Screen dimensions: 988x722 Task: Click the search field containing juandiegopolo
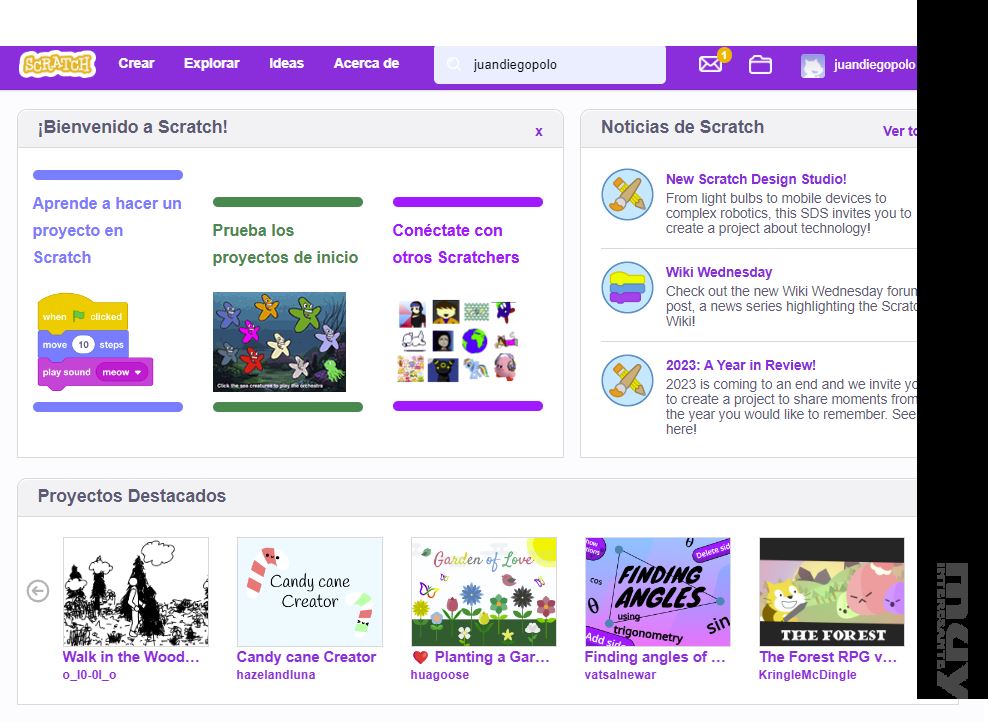click(x=560, y=65)
